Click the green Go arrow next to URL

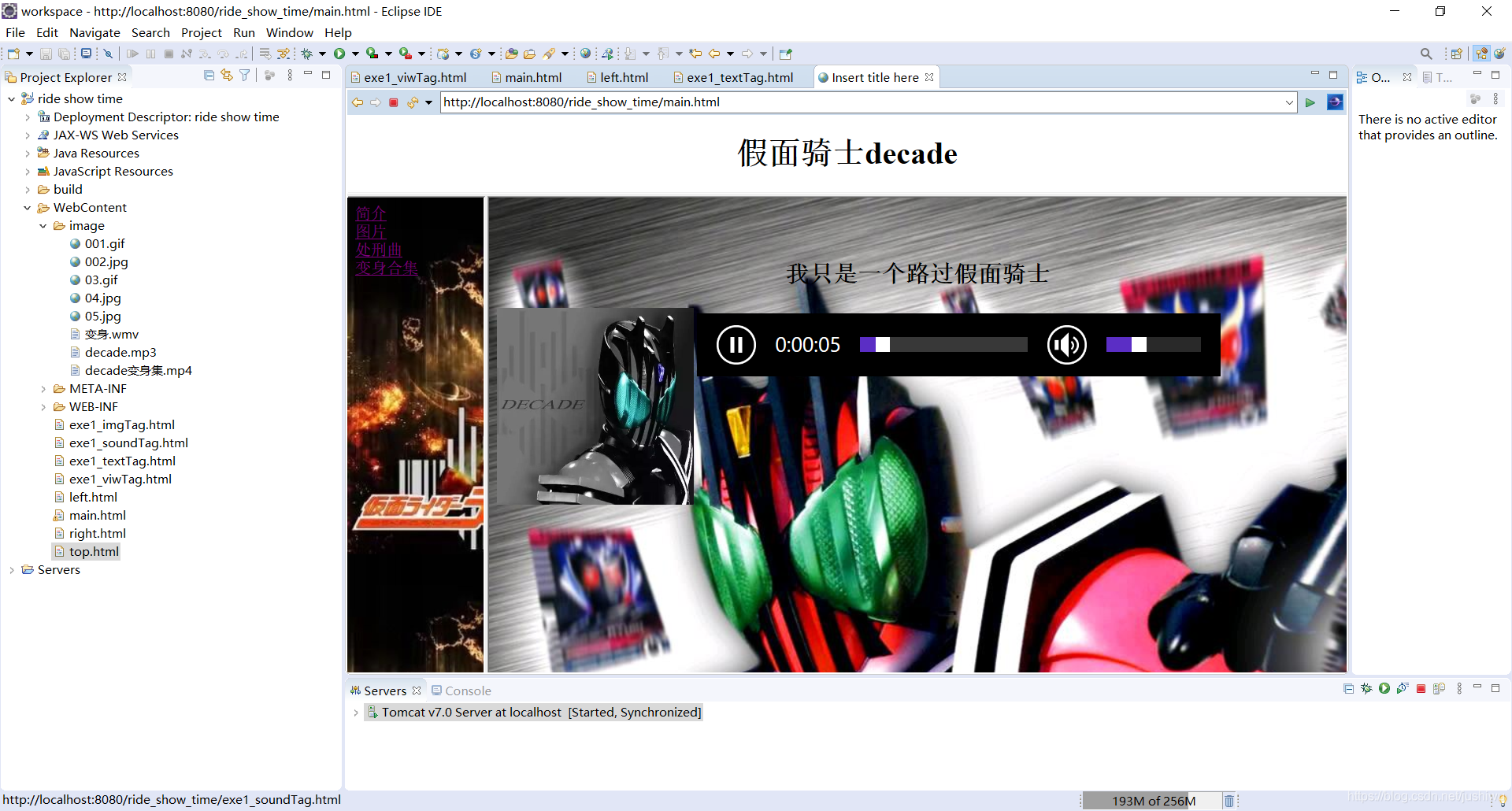1310,102
